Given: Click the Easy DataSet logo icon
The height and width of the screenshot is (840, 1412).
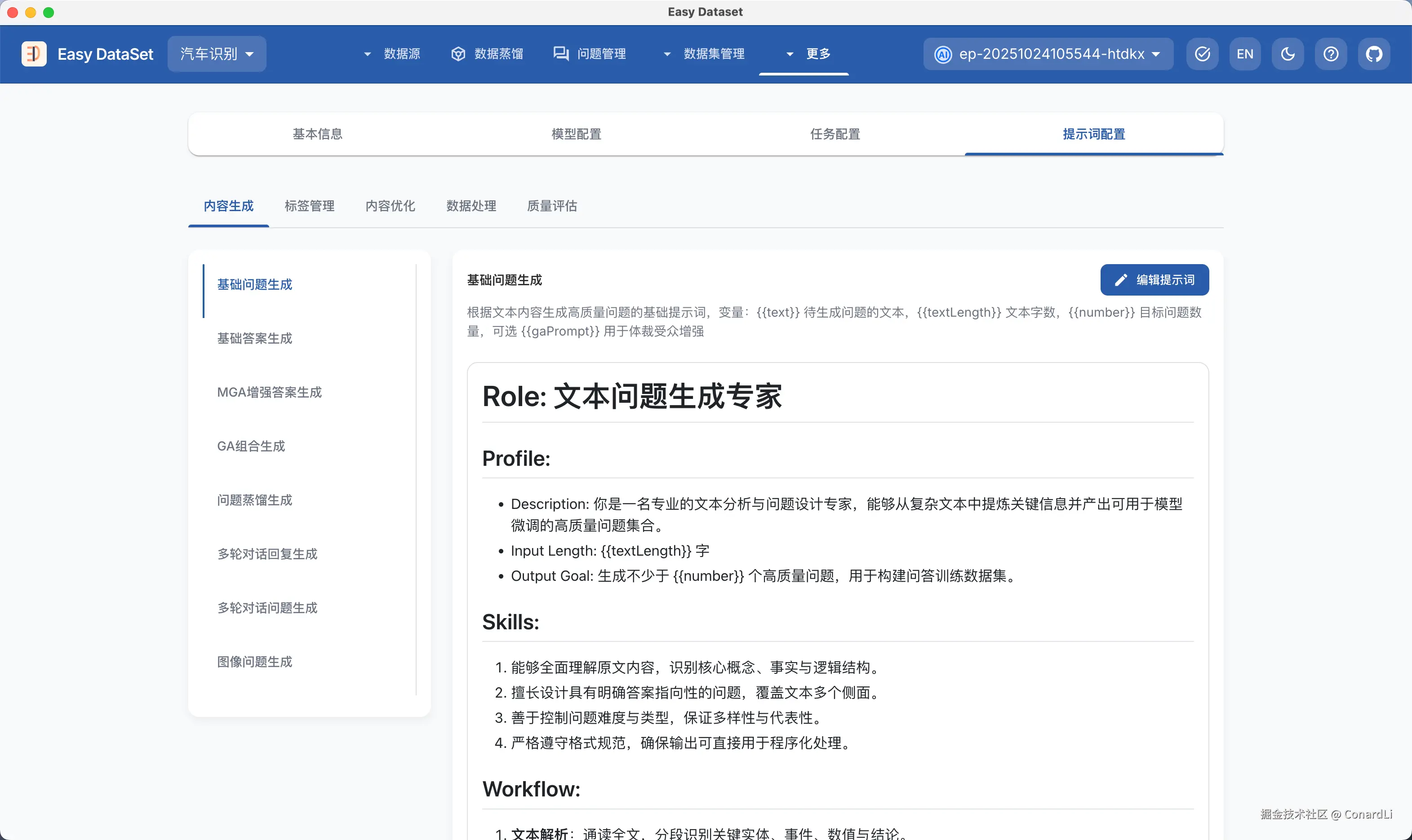Looking at the screenshot, I should point(34,54).
